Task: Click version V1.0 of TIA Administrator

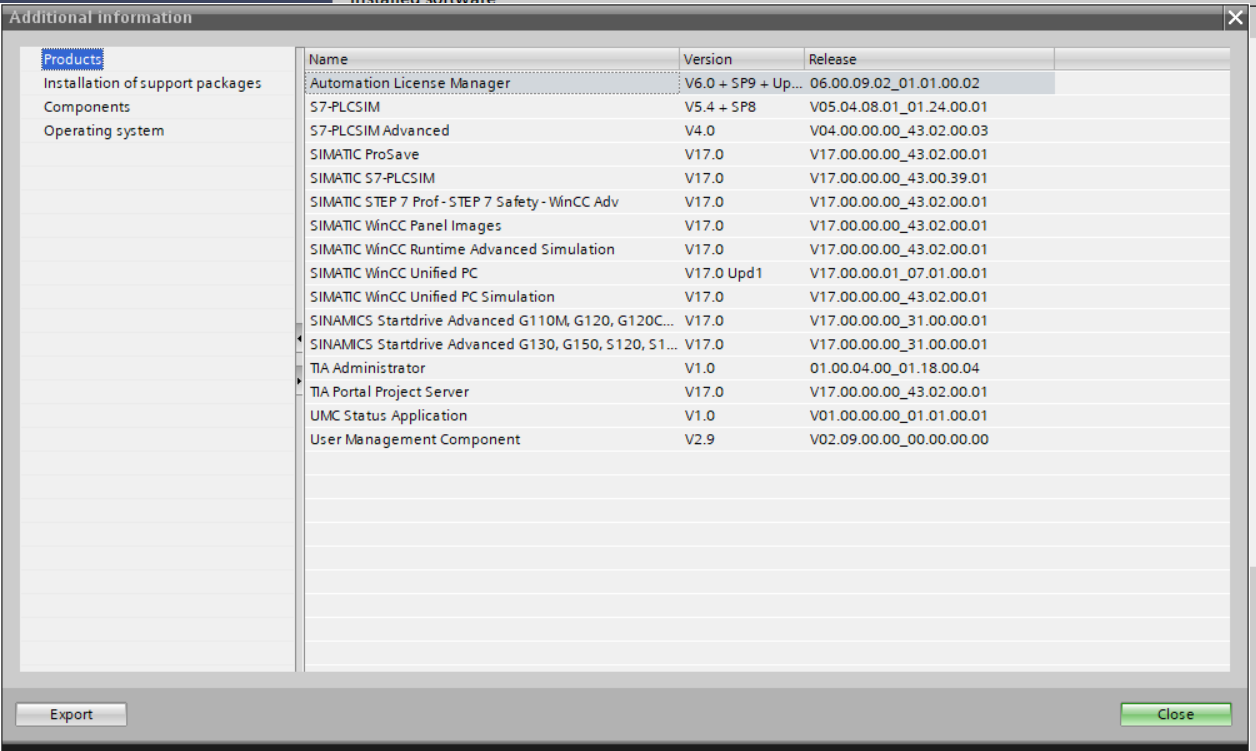Action: pos(743,368)
